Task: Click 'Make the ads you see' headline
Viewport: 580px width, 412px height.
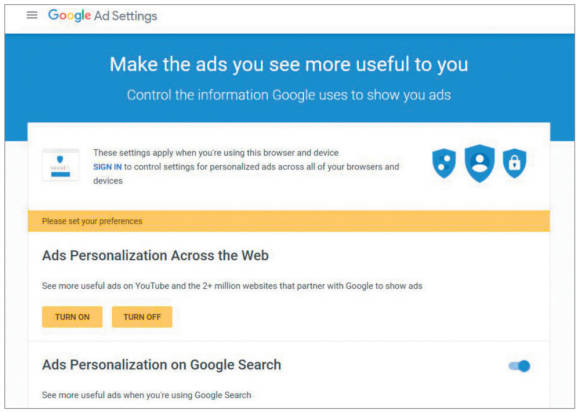Action: [x=289, y=64]
